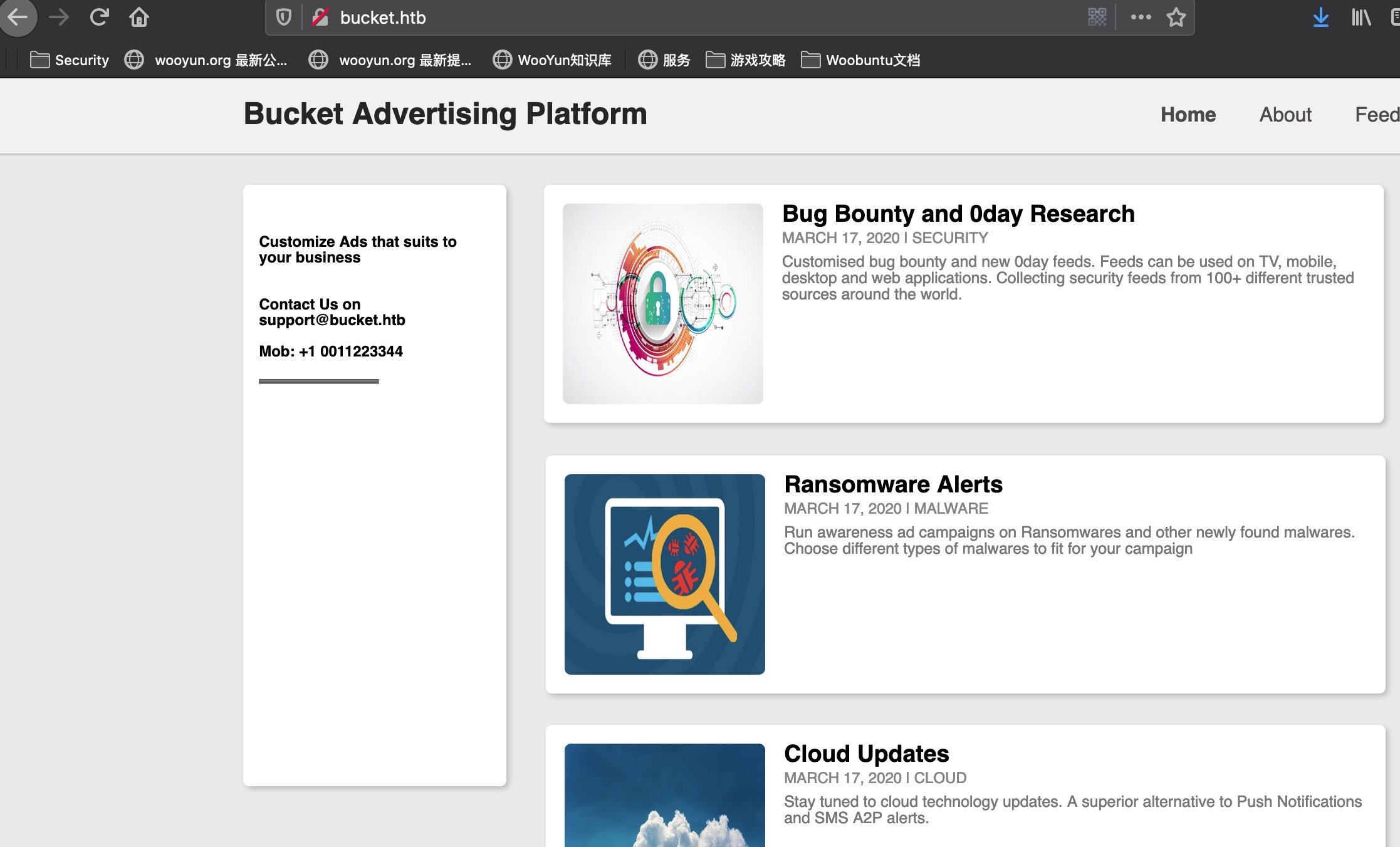Open the WooYun知识库 bookmark link
1400x847 pixels.
coord(552,60)
